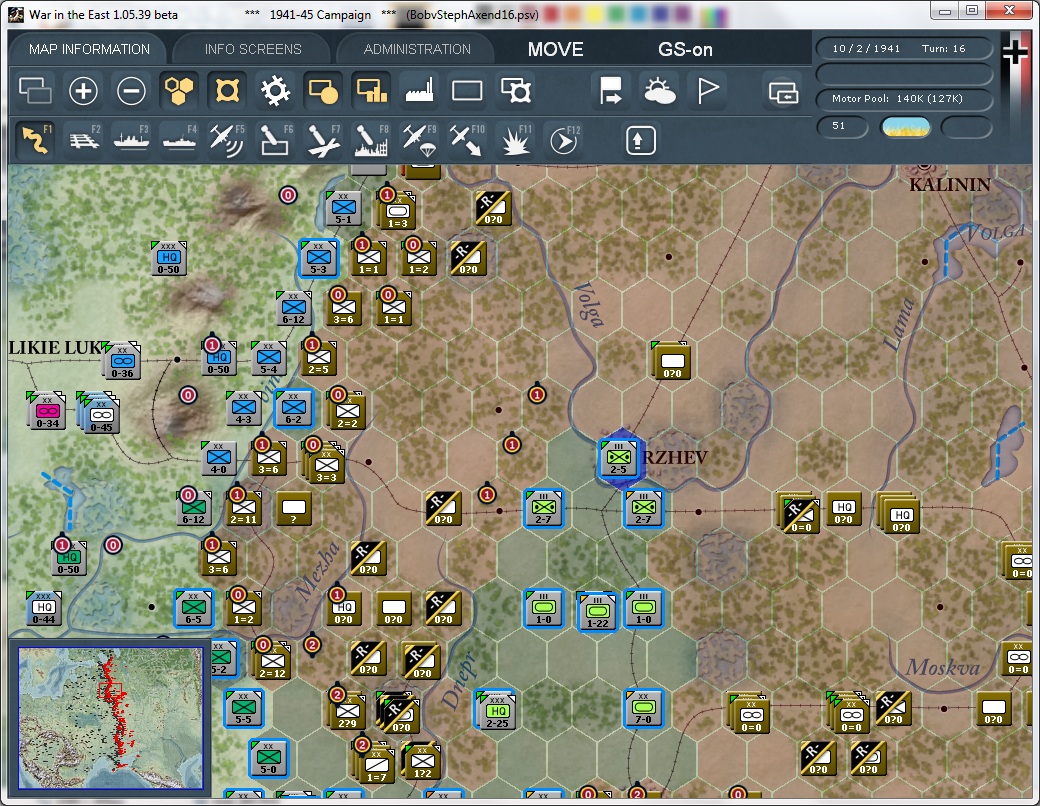Toggle the factory locations display
This screenshot has width=1040, height=806.
(x=419, y=90)
